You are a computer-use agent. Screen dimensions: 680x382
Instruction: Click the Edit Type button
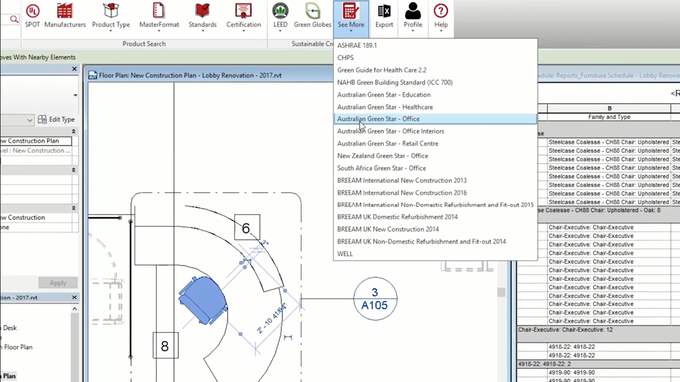(56, 119)
